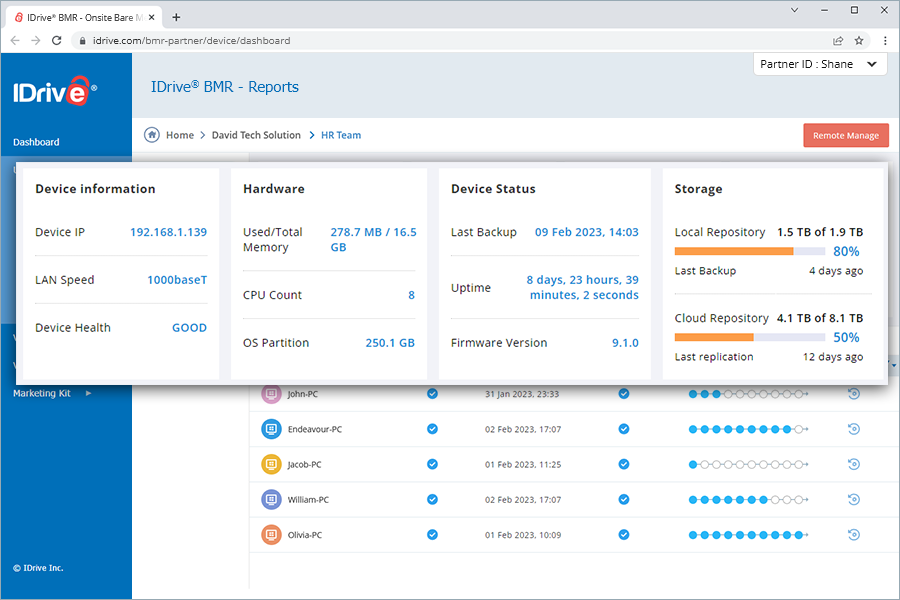Open the Endeavour-PC device icon

[x=271, y=429]
